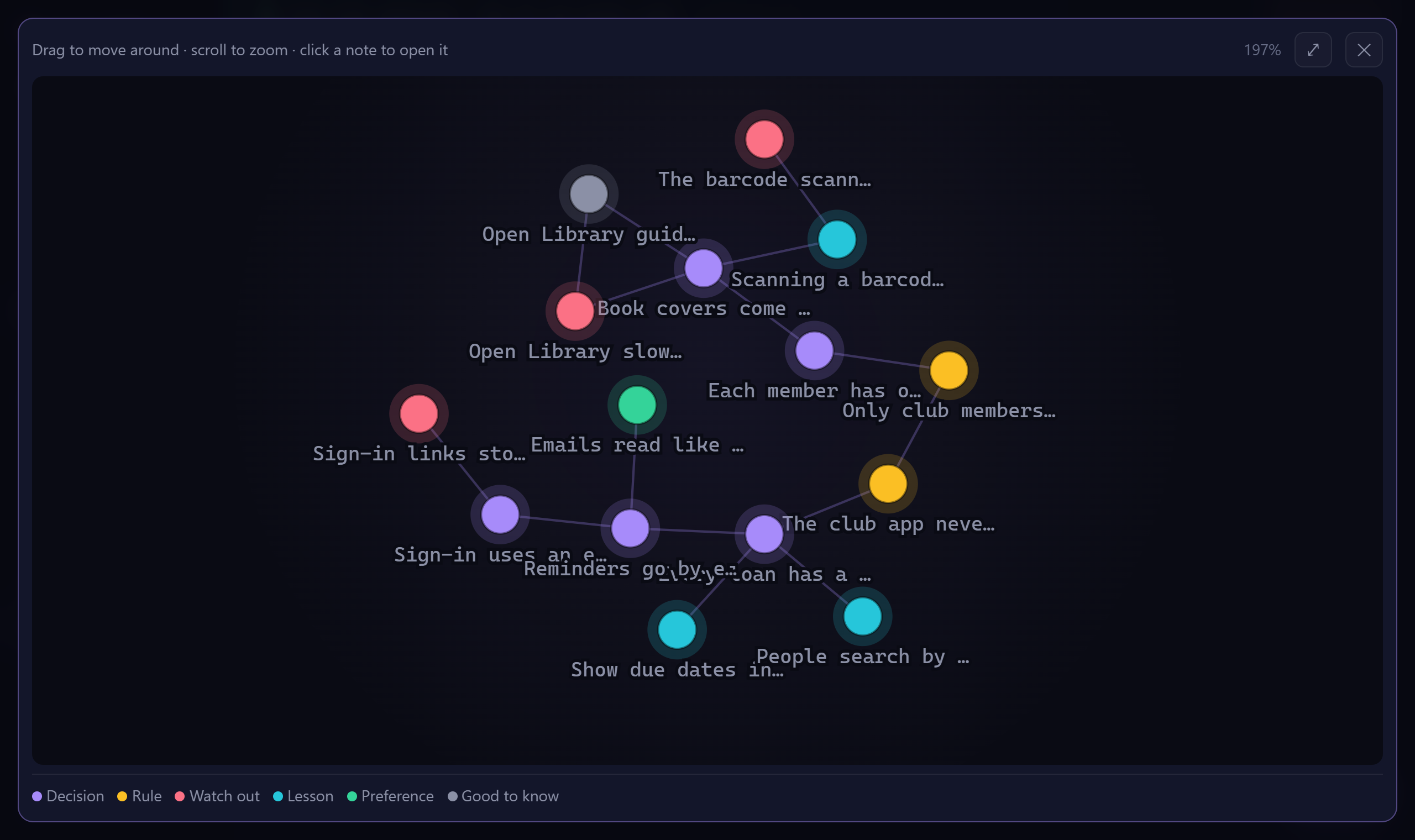Open the green 'Emails read like…' node
1415x840 pixels.
pos(637,405)
